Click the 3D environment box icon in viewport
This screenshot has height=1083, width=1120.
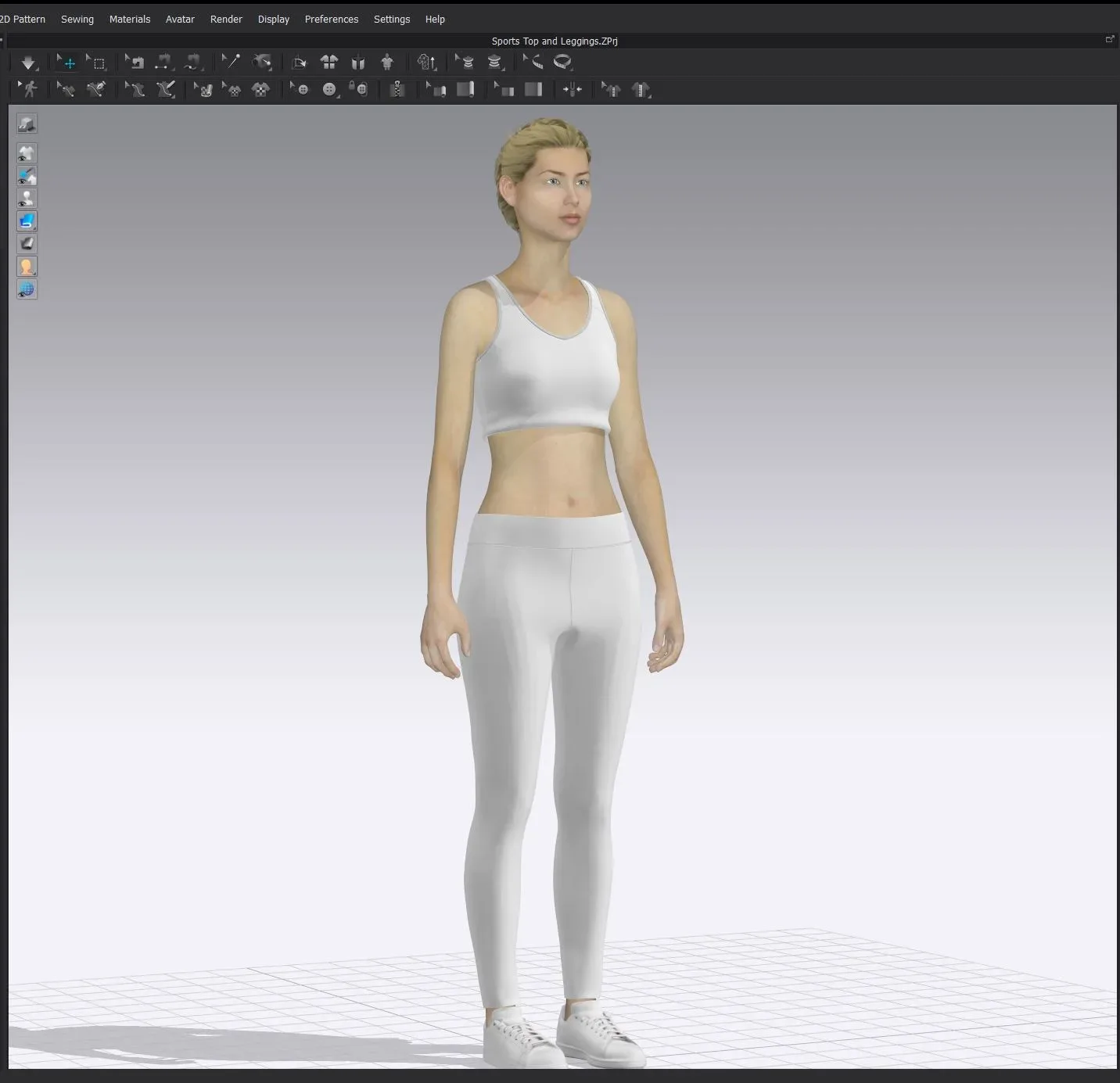pyautogui.click(x=27, y=124)
